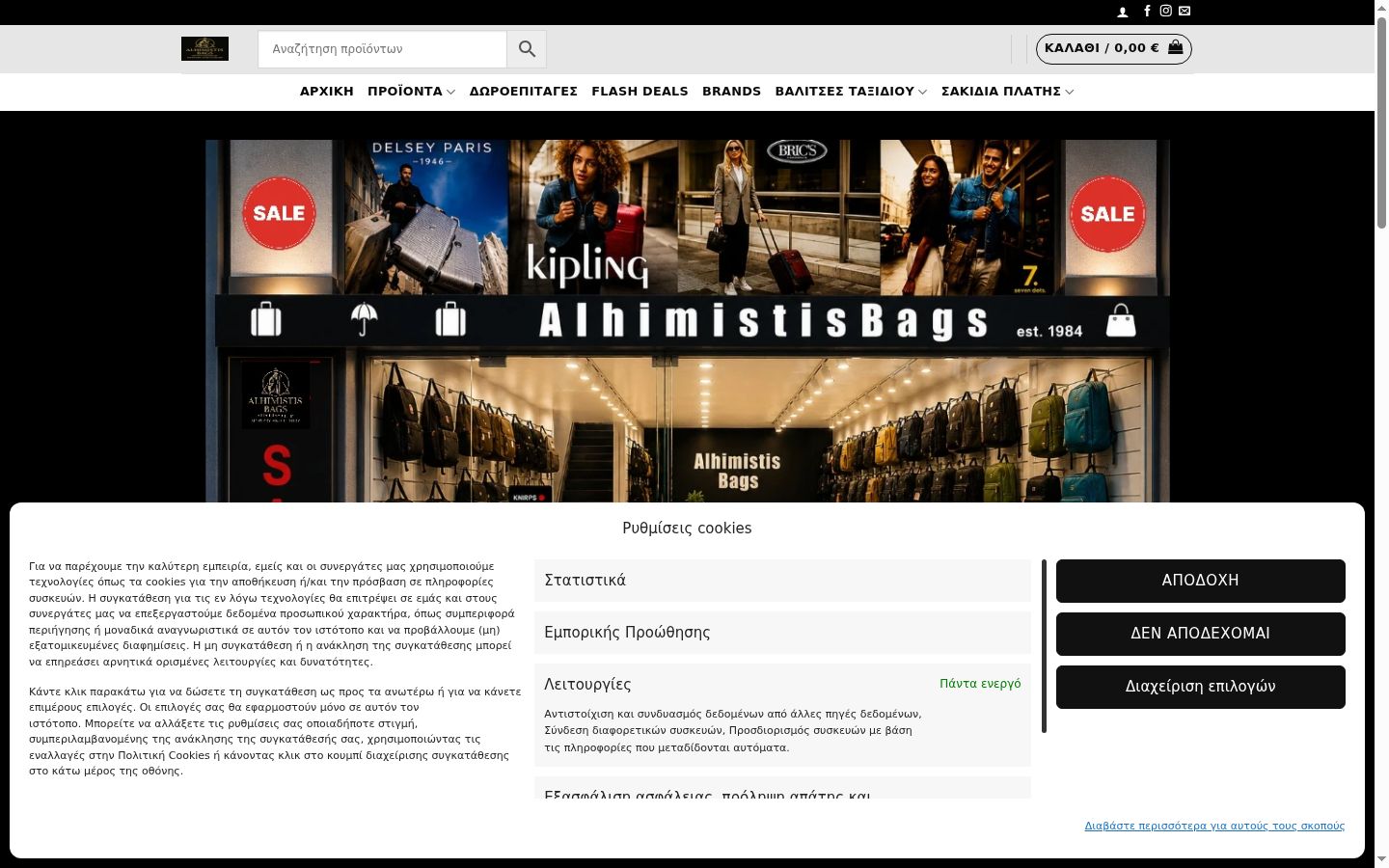Go to ΑΡΧΙΚΗ home page
The image size is (1389, 868).
(x=327, y=92)
